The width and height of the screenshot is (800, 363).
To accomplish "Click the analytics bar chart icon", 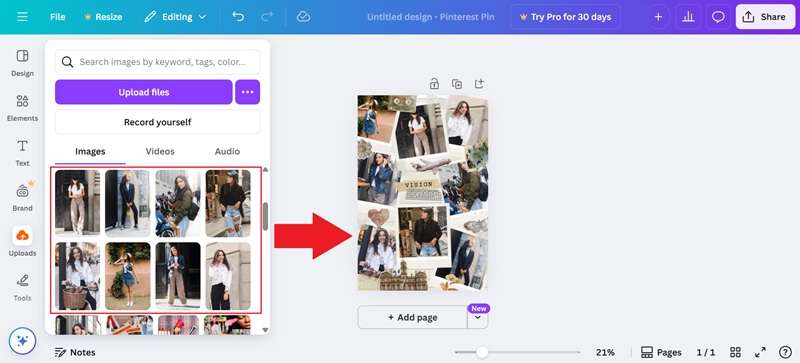I will pyautogui.click(x=688, y=17).
